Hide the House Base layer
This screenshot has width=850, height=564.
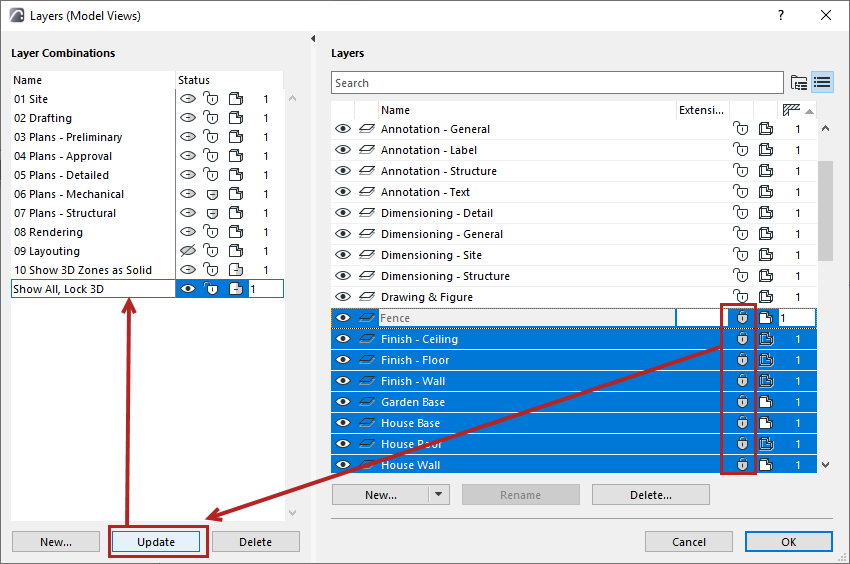(343, 423)
